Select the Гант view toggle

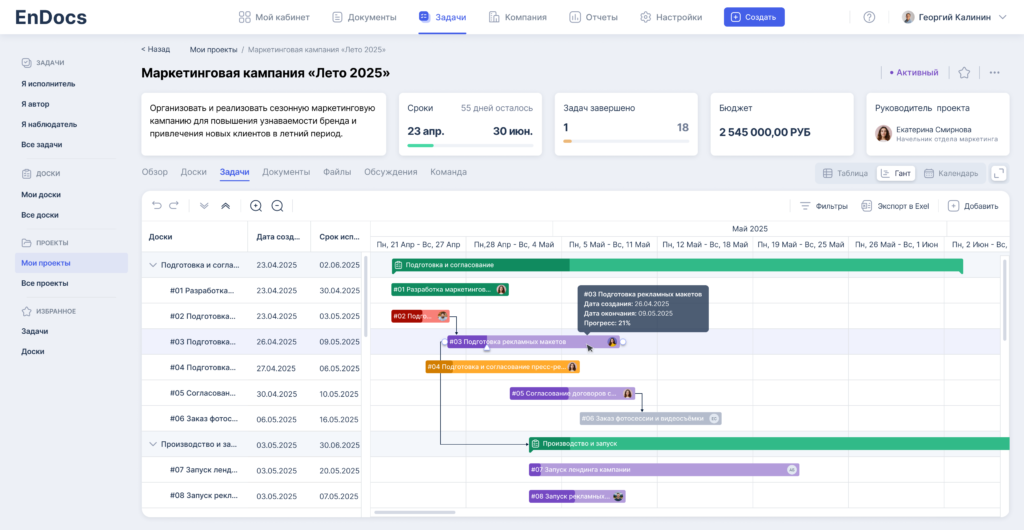click(895, 173)
